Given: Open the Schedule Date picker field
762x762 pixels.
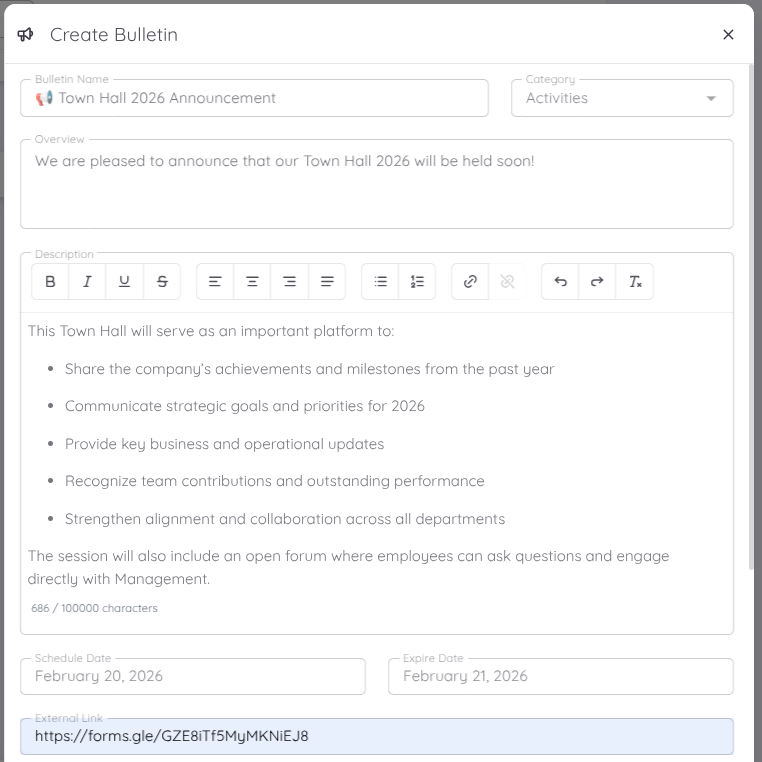Looking at the screenshot, I should tap(192, 676).
